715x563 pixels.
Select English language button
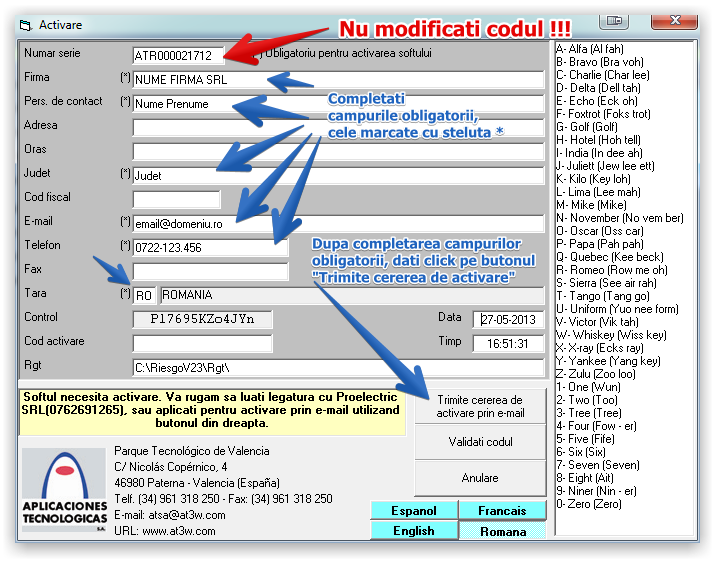coord(414,531)
